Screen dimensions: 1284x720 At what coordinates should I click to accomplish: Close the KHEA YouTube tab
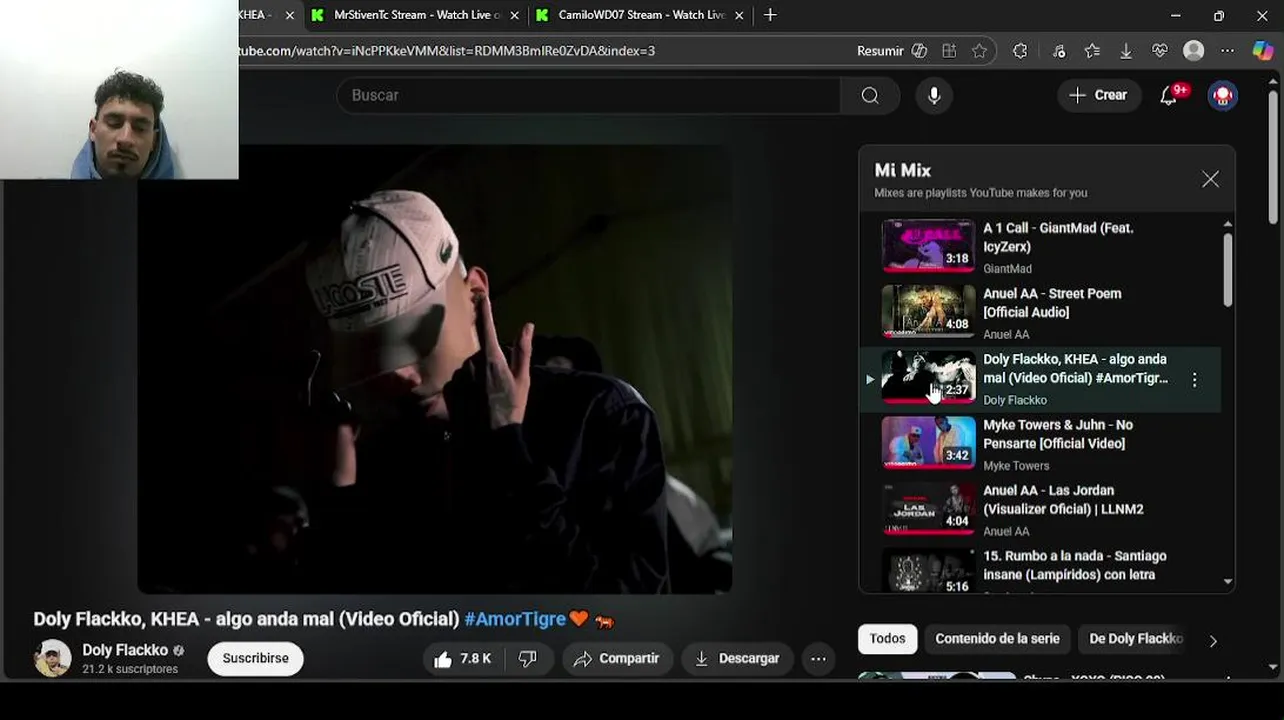point(289,15)
